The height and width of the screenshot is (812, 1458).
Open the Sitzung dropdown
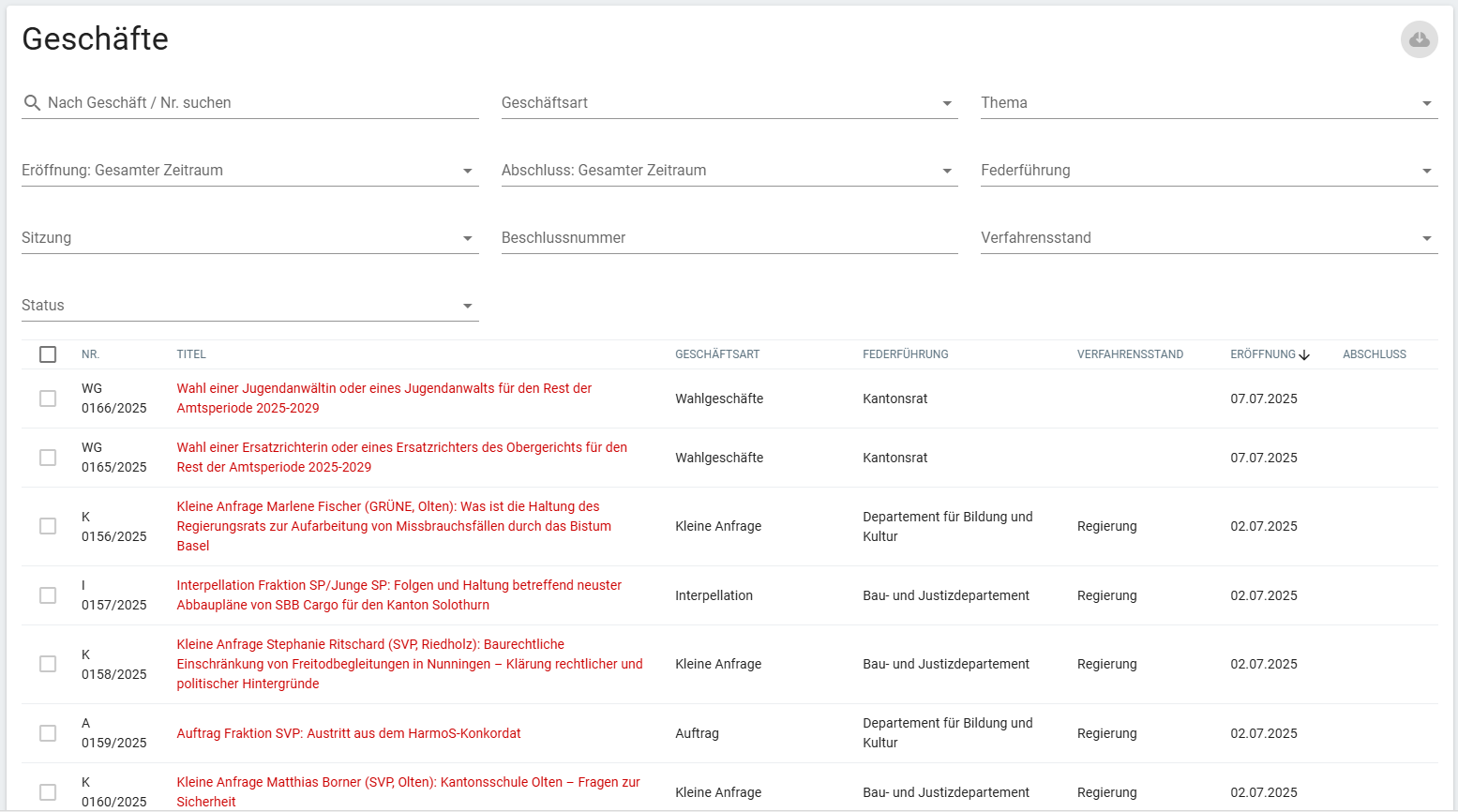[467, 238]
